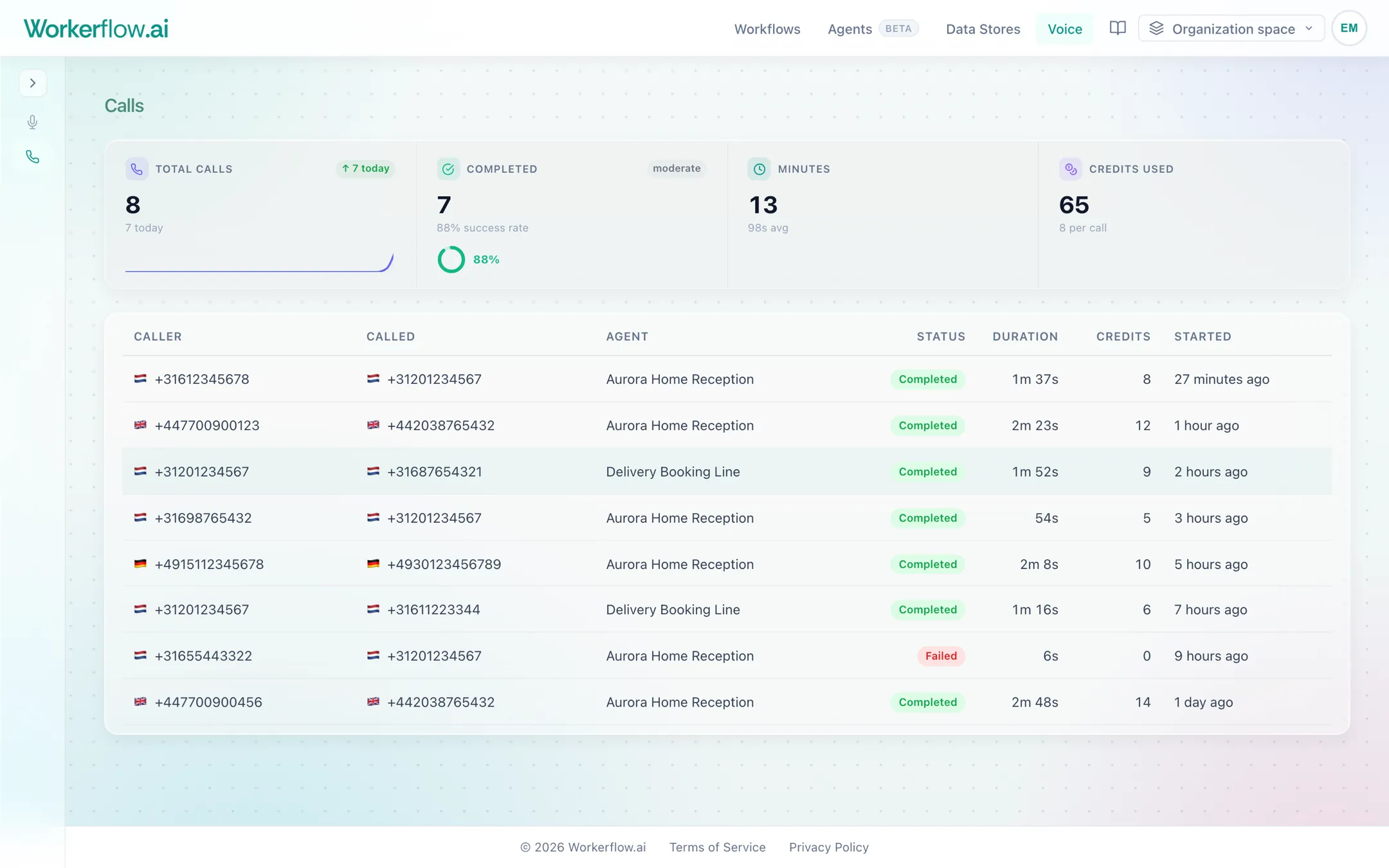
Task: Click the duration 2m 48s
Action: pos(1035,702)
